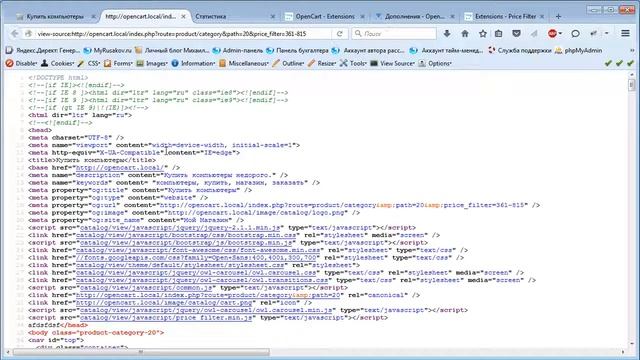Switch to Extensions - Price Filter tab
Image resolution: width=640 pixels, height=360 pixels.
pos(505,16)
